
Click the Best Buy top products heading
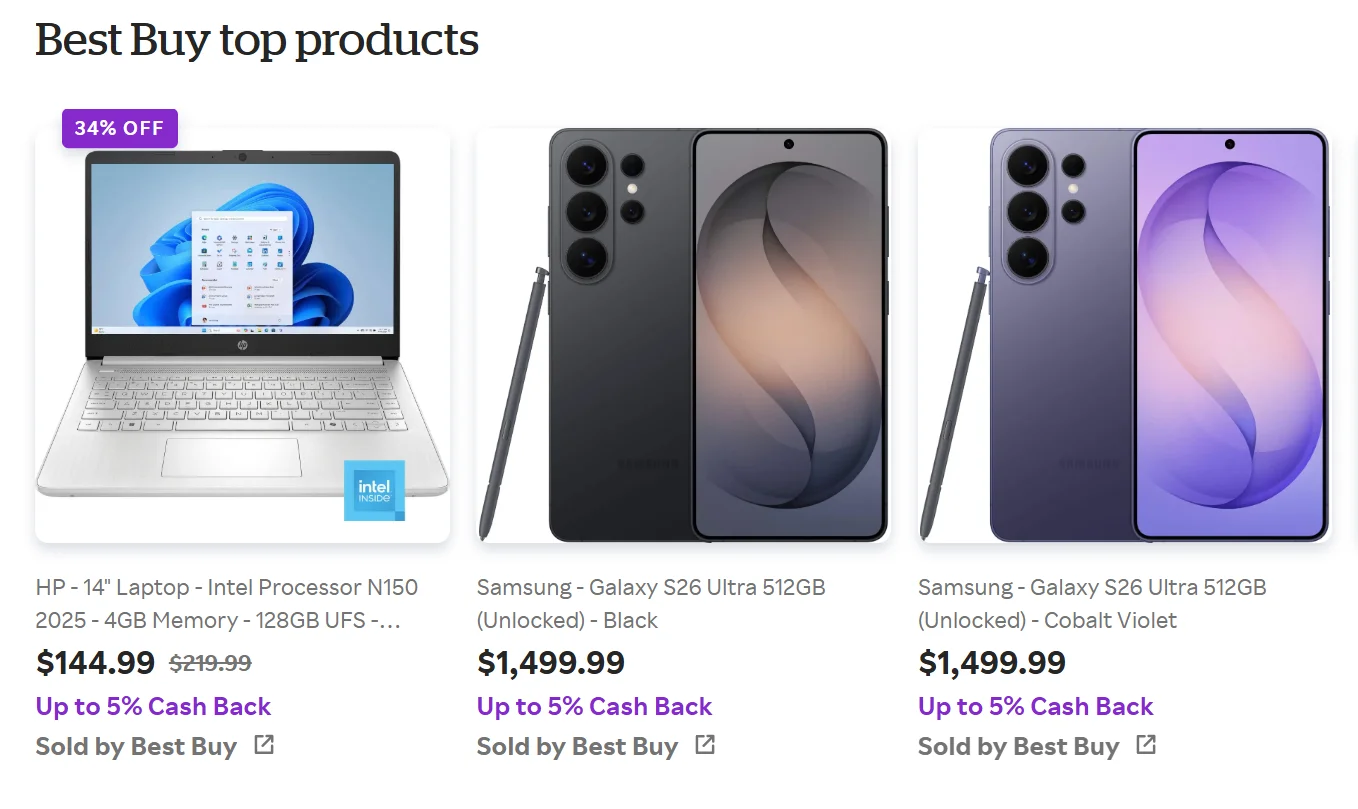coord(257,40)
